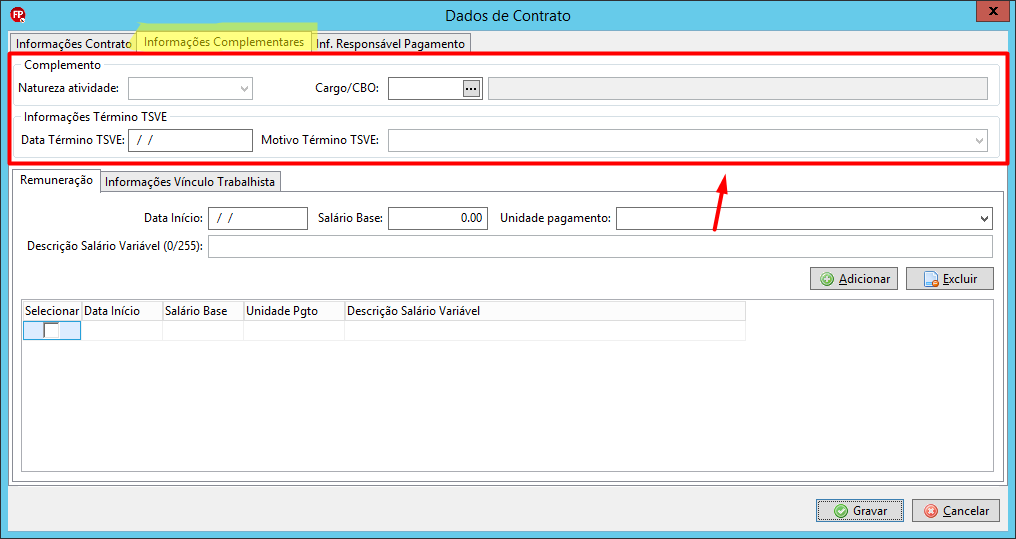Image resolution: width=1016 pixels, height=539 pixels.
Task: Click the Selecionar column header
Action: (x=52, y=311)
